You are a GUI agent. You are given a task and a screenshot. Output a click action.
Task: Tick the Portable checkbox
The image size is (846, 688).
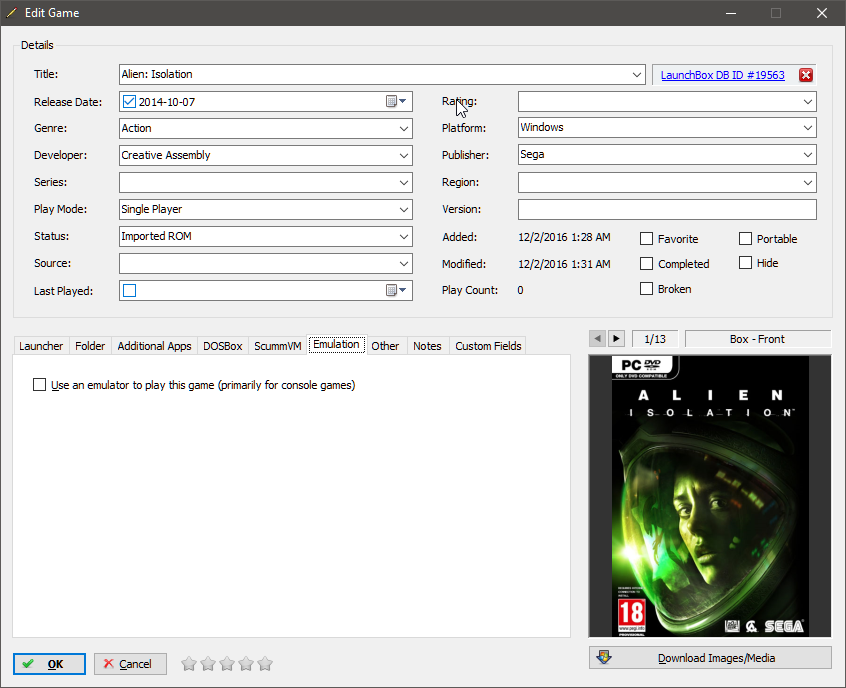point(745,239)
